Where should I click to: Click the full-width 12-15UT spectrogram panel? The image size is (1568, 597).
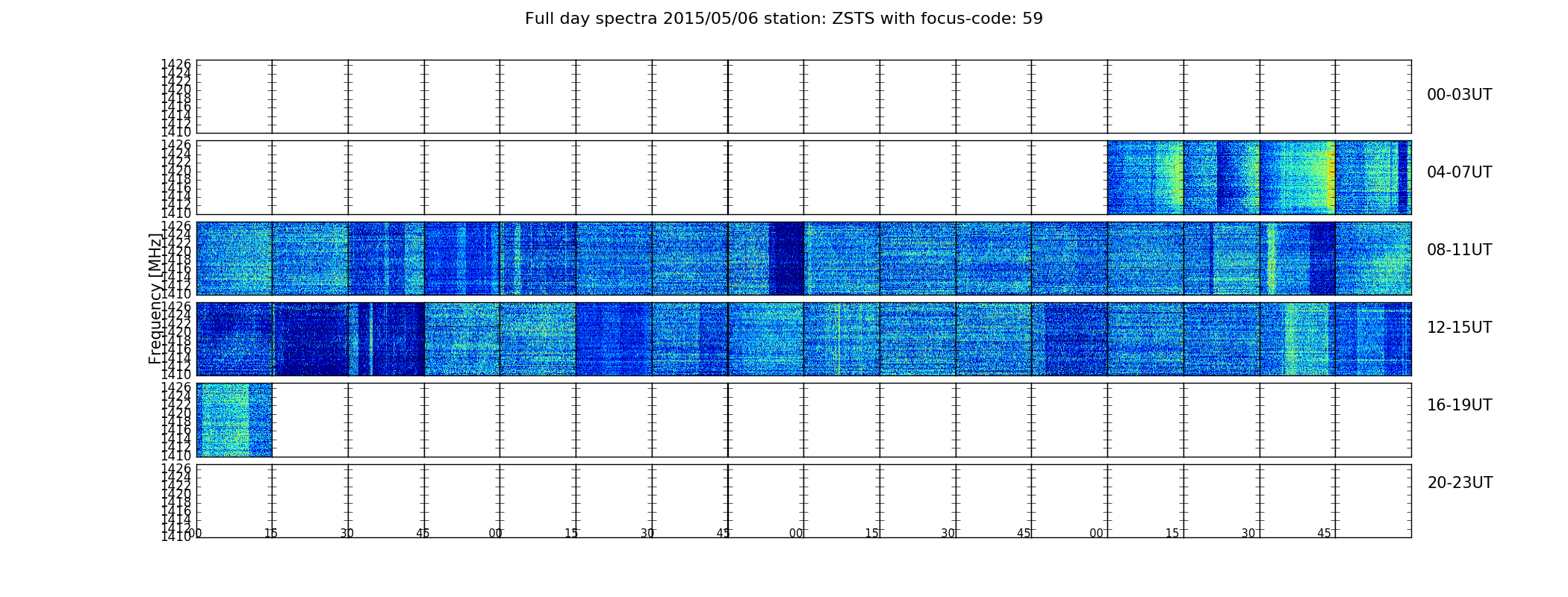tap(803, 339)
